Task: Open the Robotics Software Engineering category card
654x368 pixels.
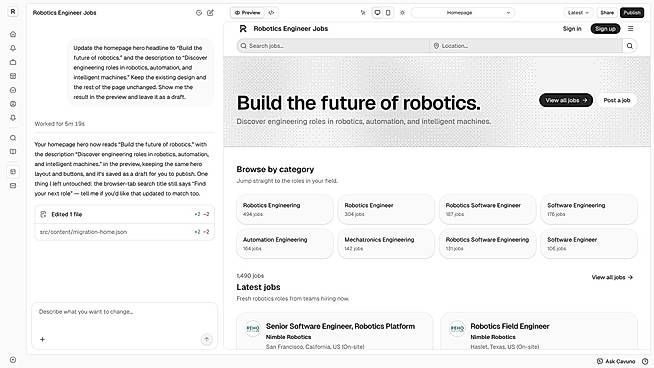Action: click(x=488, y=244)
